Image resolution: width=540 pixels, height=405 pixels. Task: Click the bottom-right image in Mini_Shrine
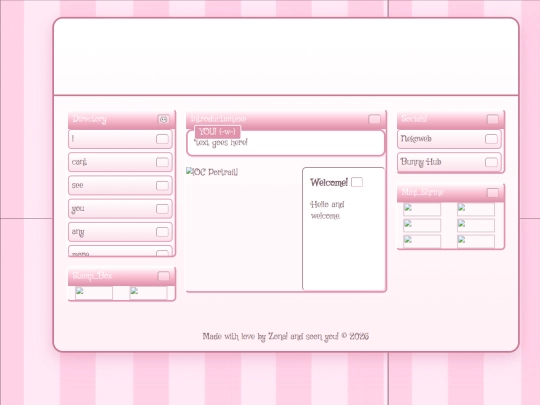(476, 241)
